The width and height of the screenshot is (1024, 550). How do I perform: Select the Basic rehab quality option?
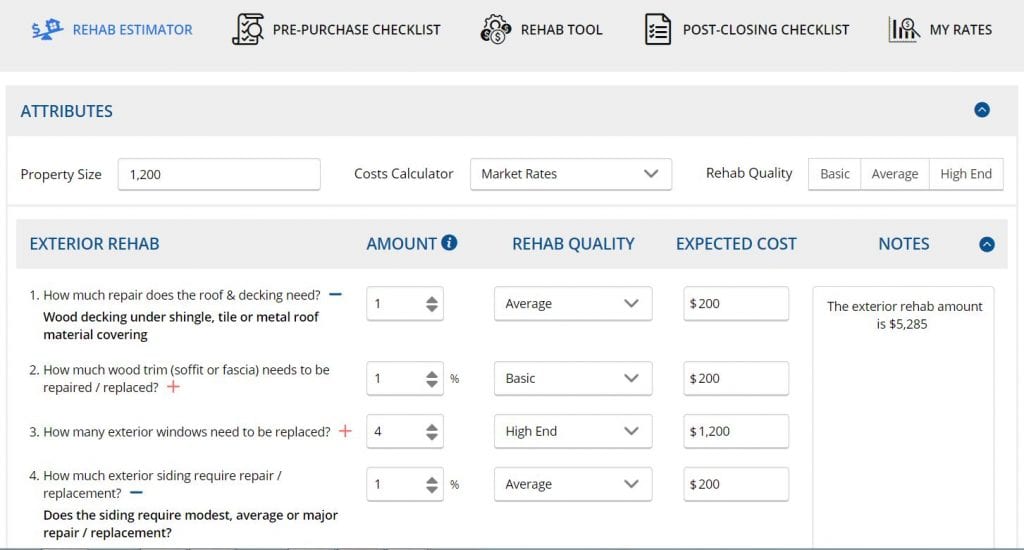click(834, 174)
